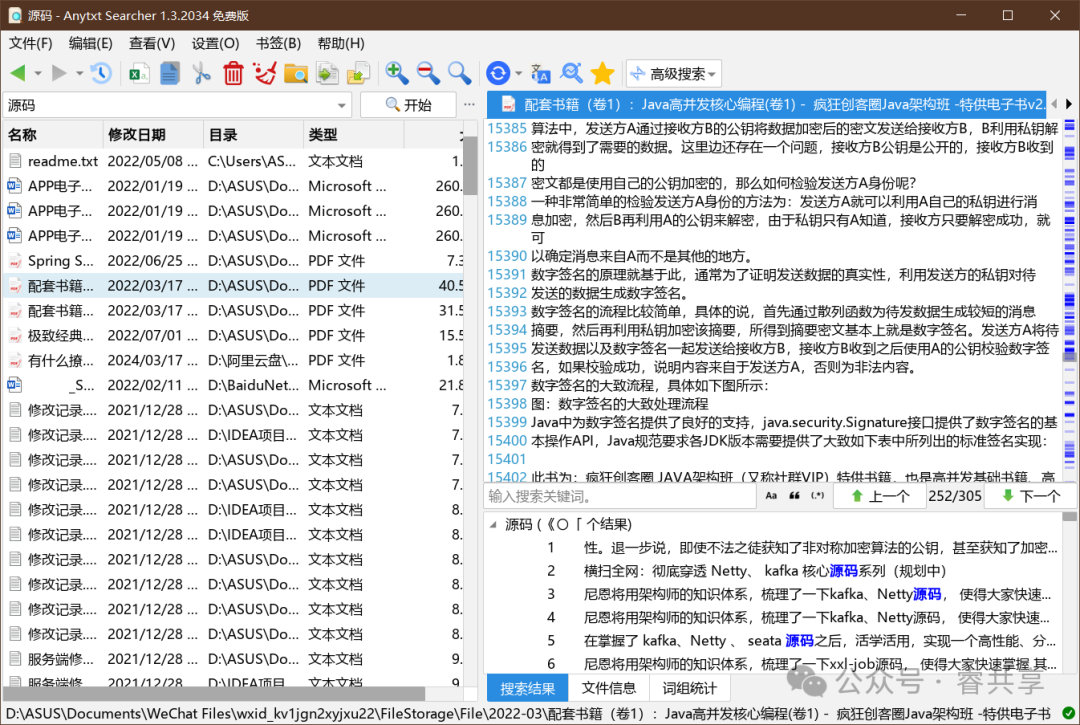Viewport: 1080px width, 725px height.
Task: Expand the 源码 search box dropdown
Action: tap(342, 105)
